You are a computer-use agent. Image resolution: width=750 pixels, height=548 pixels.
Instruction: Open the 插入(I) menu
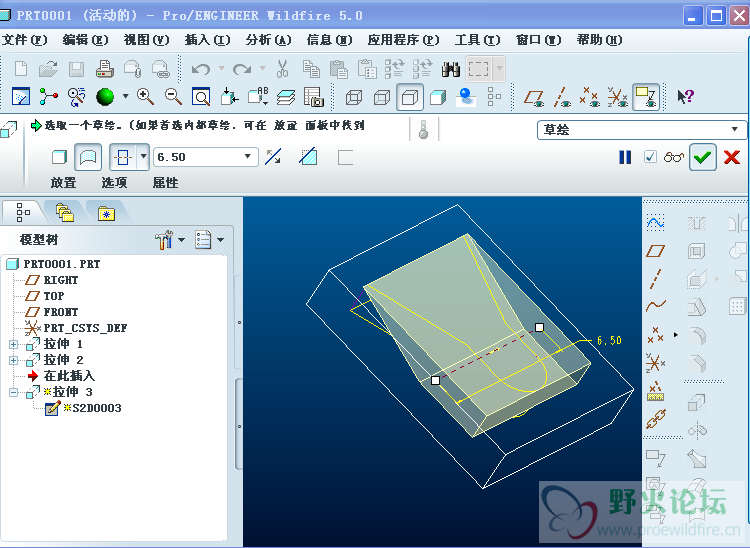click(208, 40)
